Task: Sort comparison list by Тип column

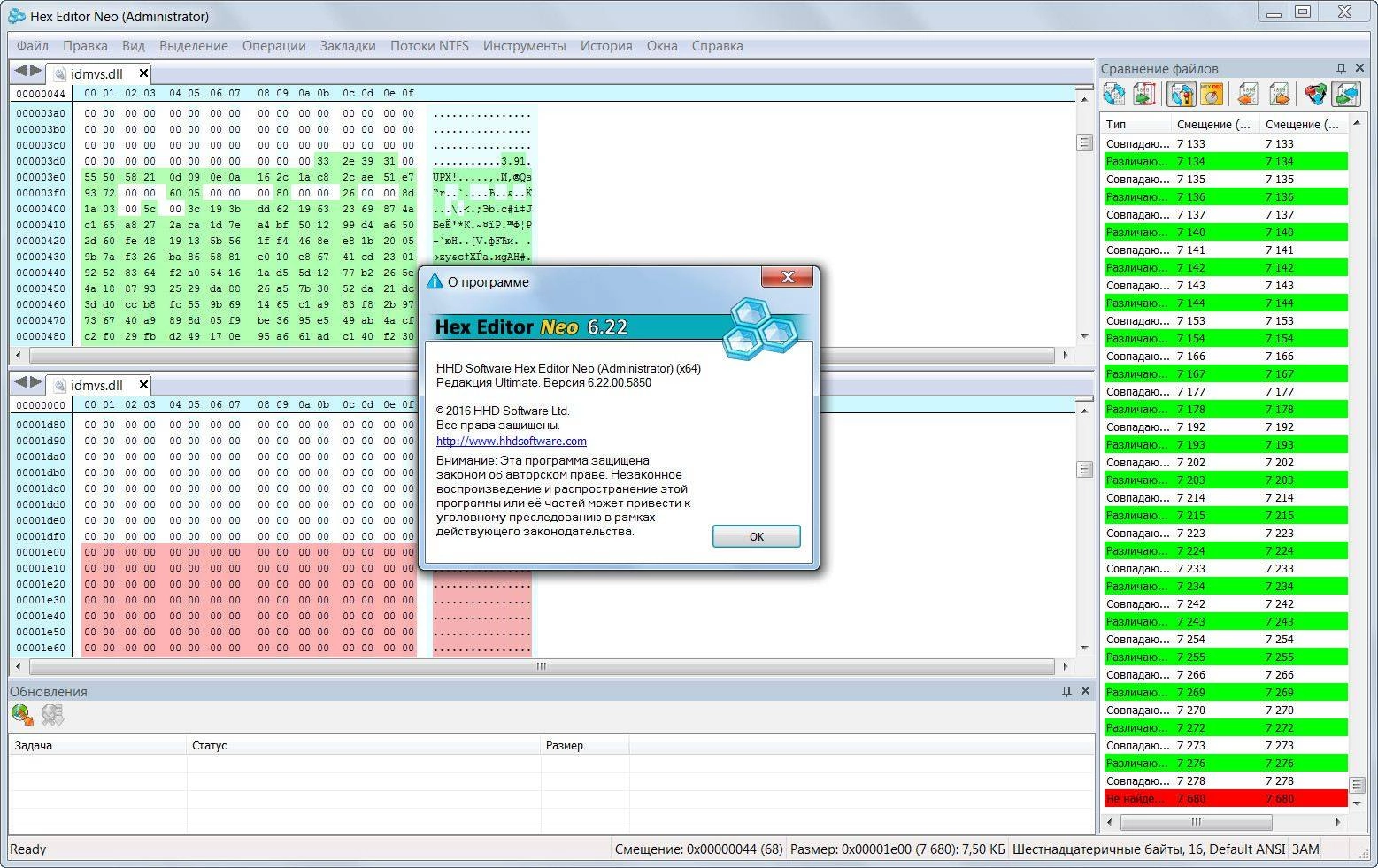Action: click(1136, 124)
